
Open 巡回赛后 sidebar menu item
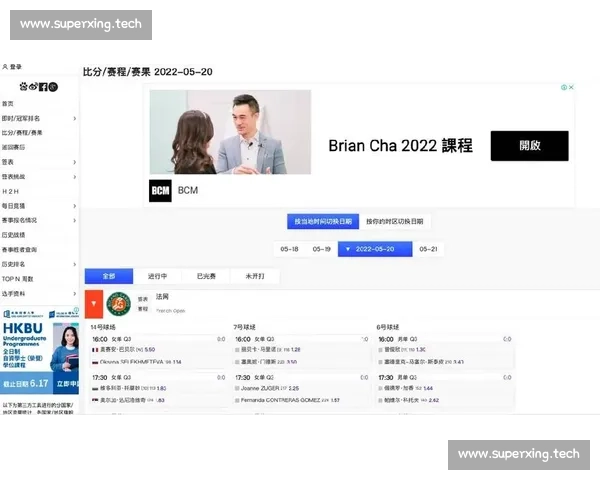coord(13,147)
